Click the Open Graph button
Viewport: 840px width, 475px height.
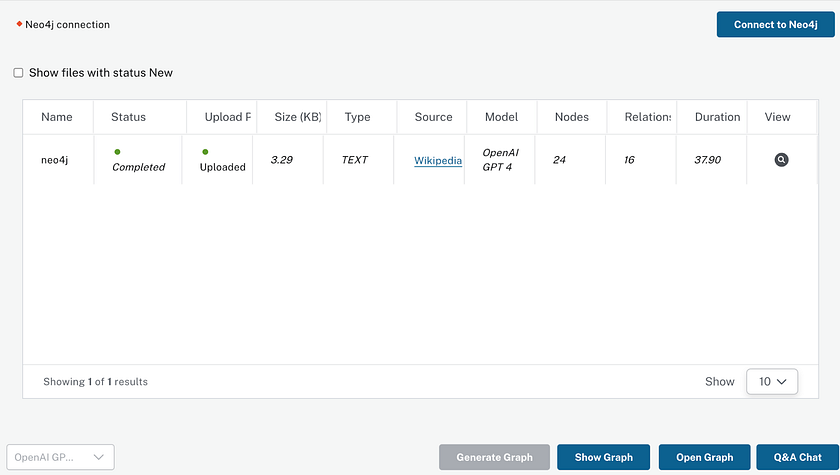point(704,457)
